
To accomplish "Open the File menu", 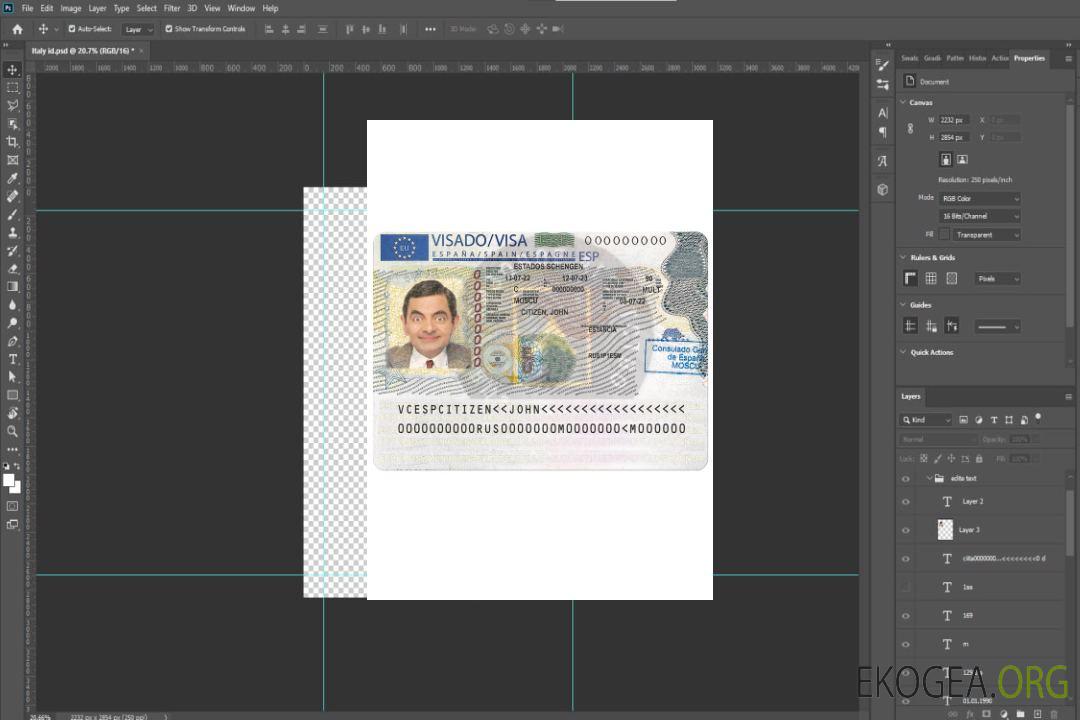I will click(x=28, y=8).
